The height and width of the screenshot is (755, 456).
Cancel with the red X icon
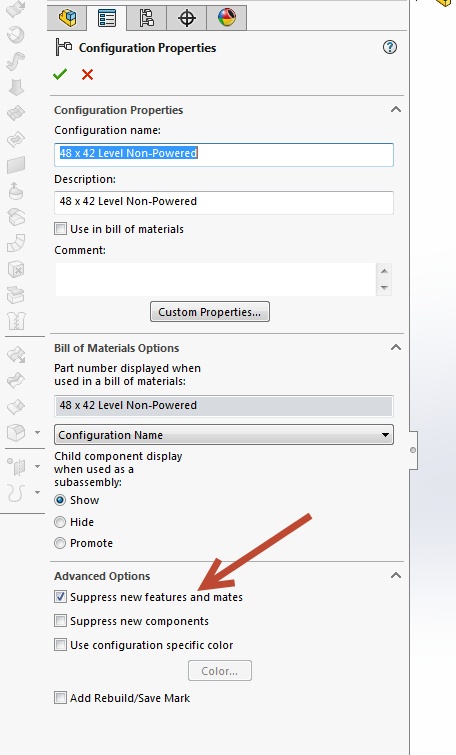point(87,74)
